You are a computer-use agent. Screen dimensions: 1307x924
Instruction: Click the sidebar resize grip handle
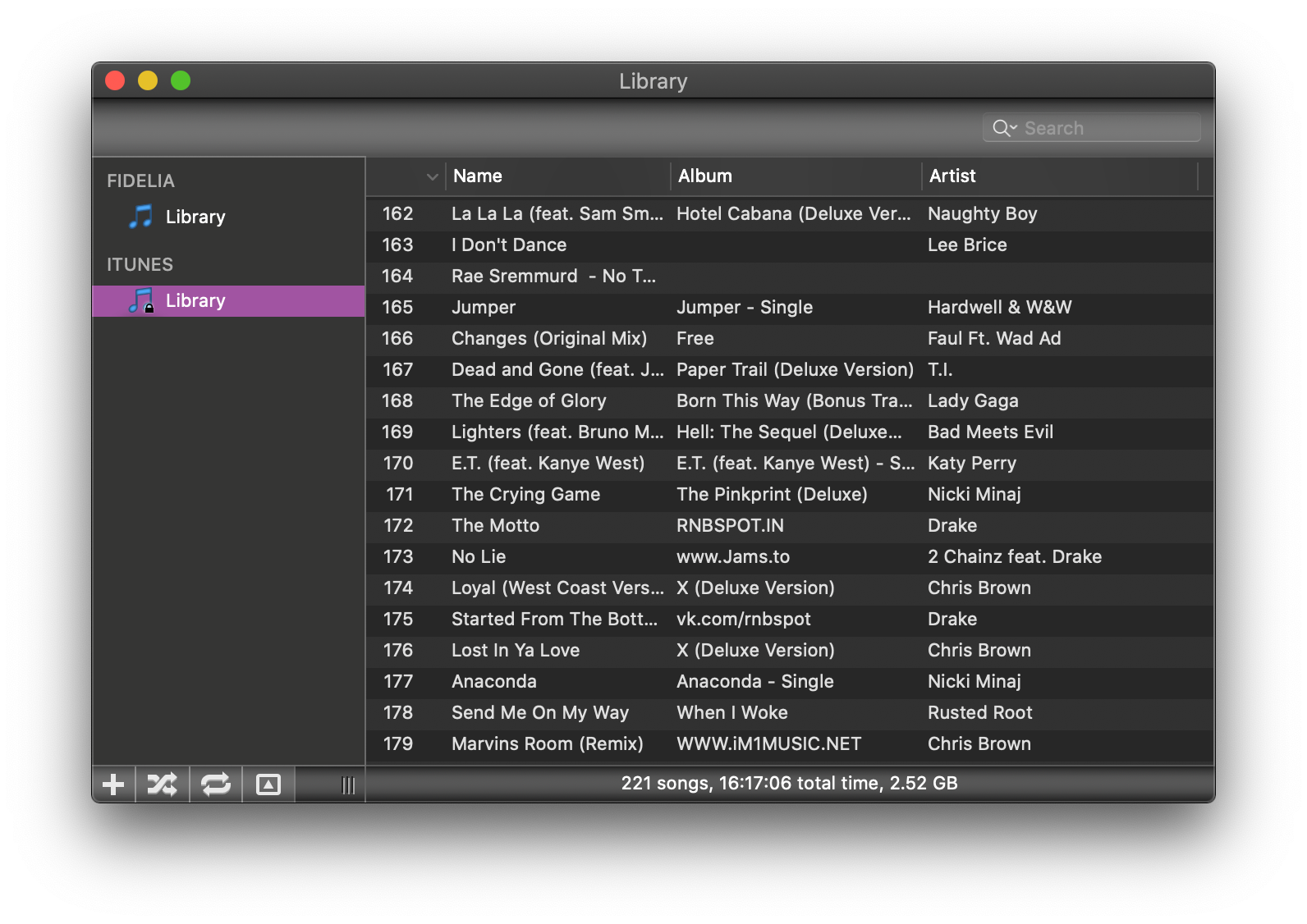[348, 785]
